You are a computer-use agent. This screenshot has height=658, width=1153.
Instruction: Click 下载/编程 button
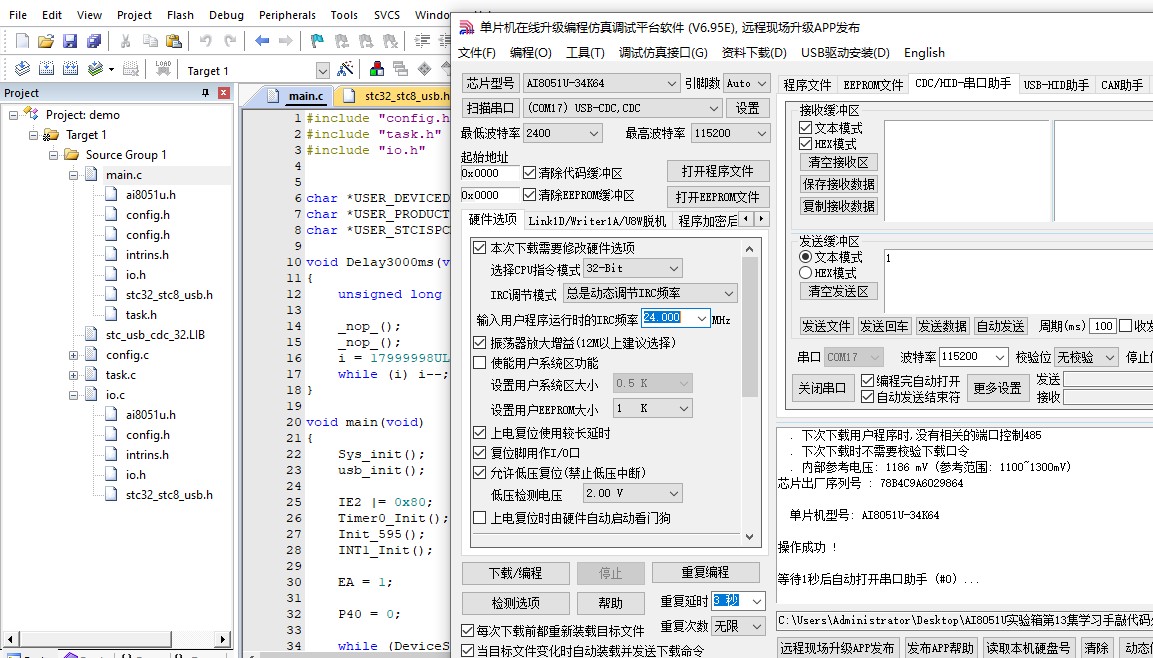click(515, 573)
